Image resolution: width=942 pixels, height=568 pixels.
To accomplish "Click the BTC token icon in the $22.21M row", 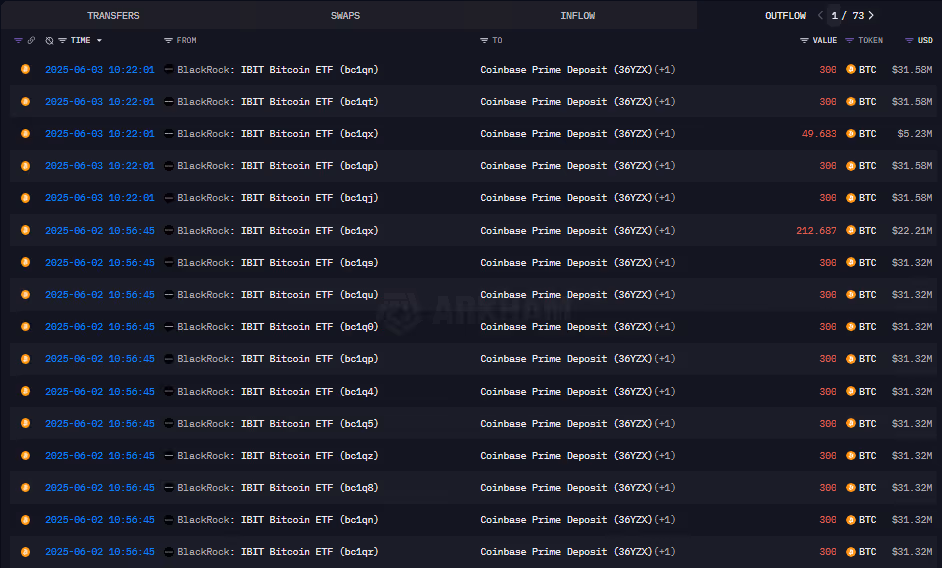I will 851,230.
